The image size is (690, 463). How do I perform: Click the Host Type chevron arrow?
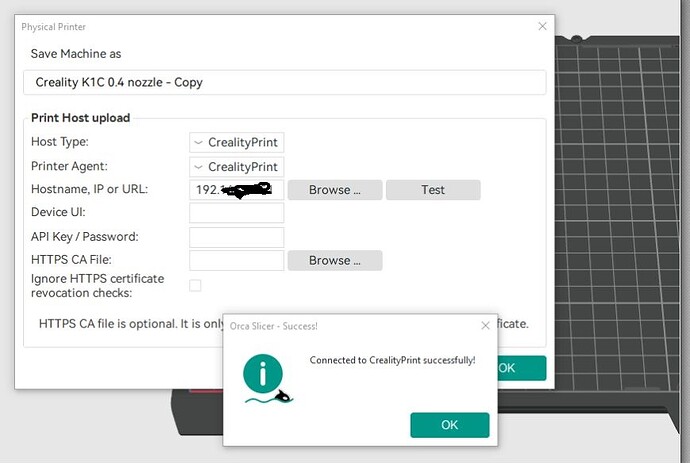click(x=198, y=143)
